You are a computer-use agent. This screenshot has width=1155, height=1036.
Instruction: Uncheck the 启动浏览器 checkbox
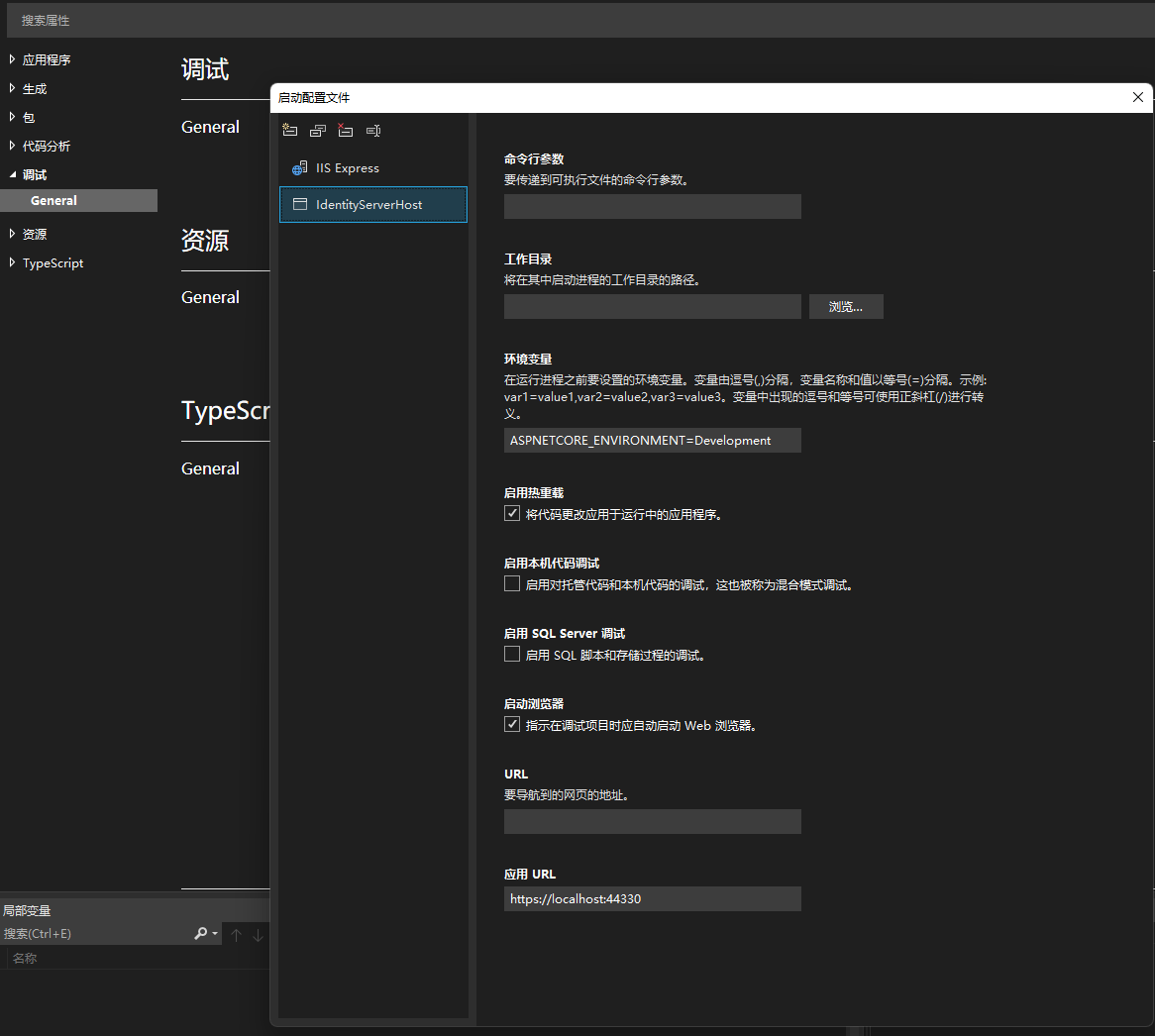[x=512, y=724]
